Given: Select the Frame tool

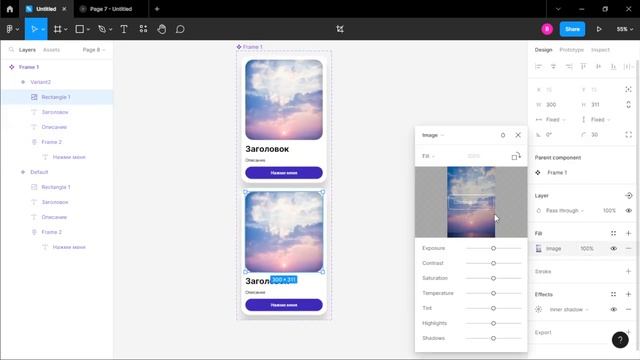Looking at the screenshot, I should click(58, 29).
